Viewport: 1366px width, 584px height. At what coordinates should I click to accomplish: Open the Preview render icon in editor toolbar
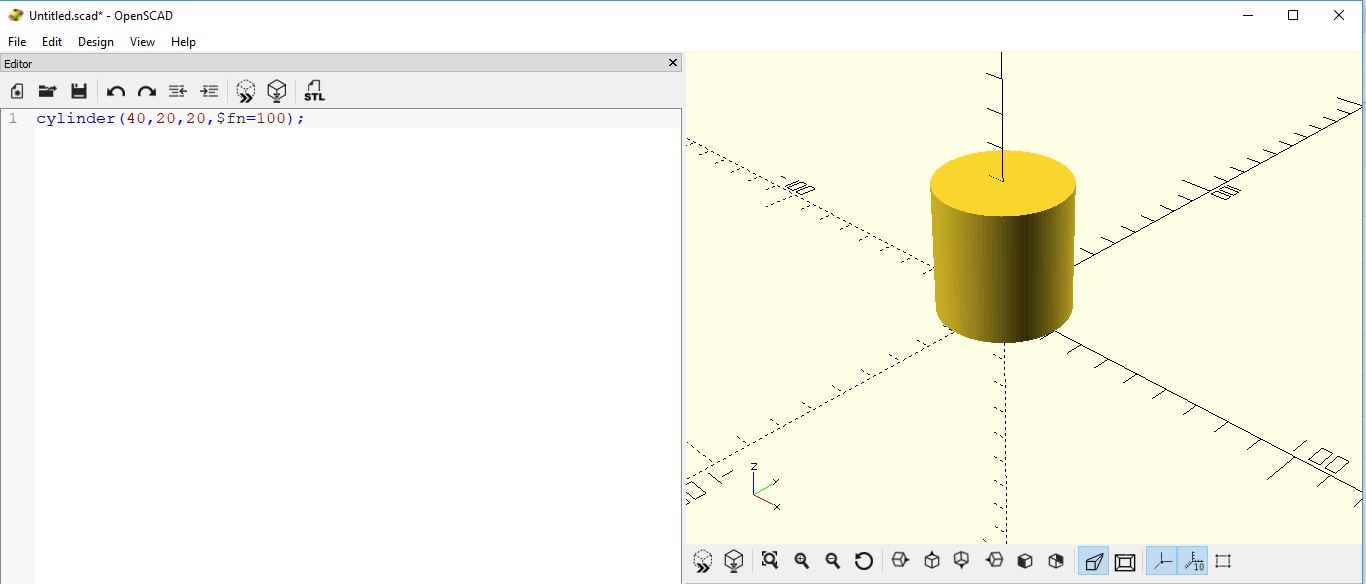(x=245, y=90)
